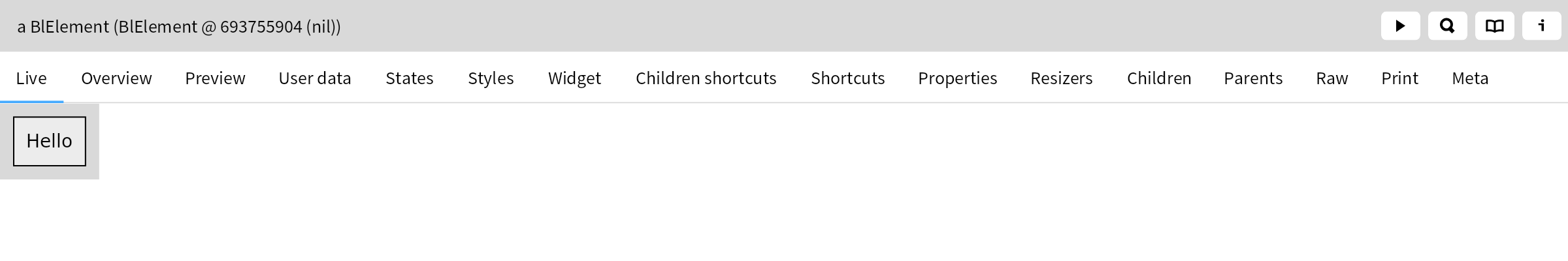1568x261 pixels.
Task: Open the Resizers tab
Action: click(x=1061, y=78)
